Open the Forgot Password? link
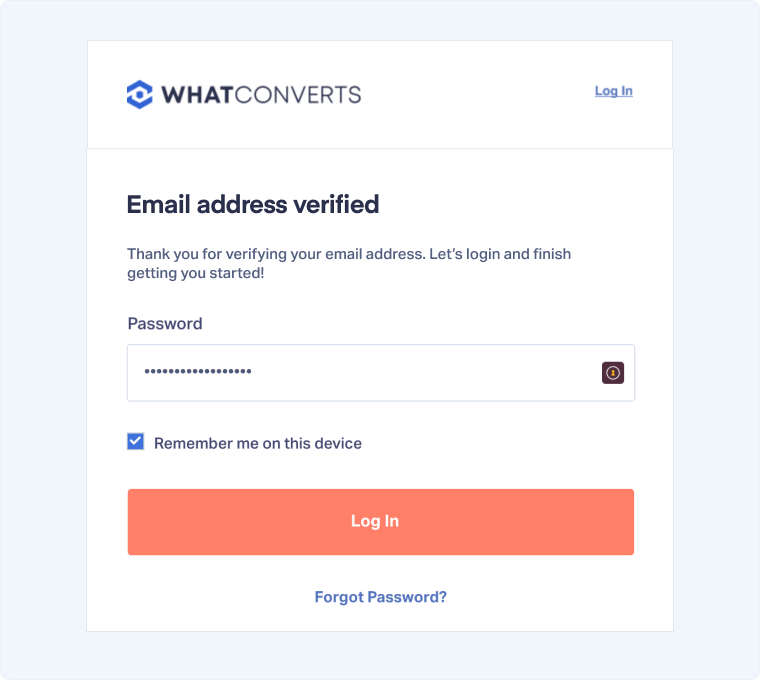 tap(380, 597)
